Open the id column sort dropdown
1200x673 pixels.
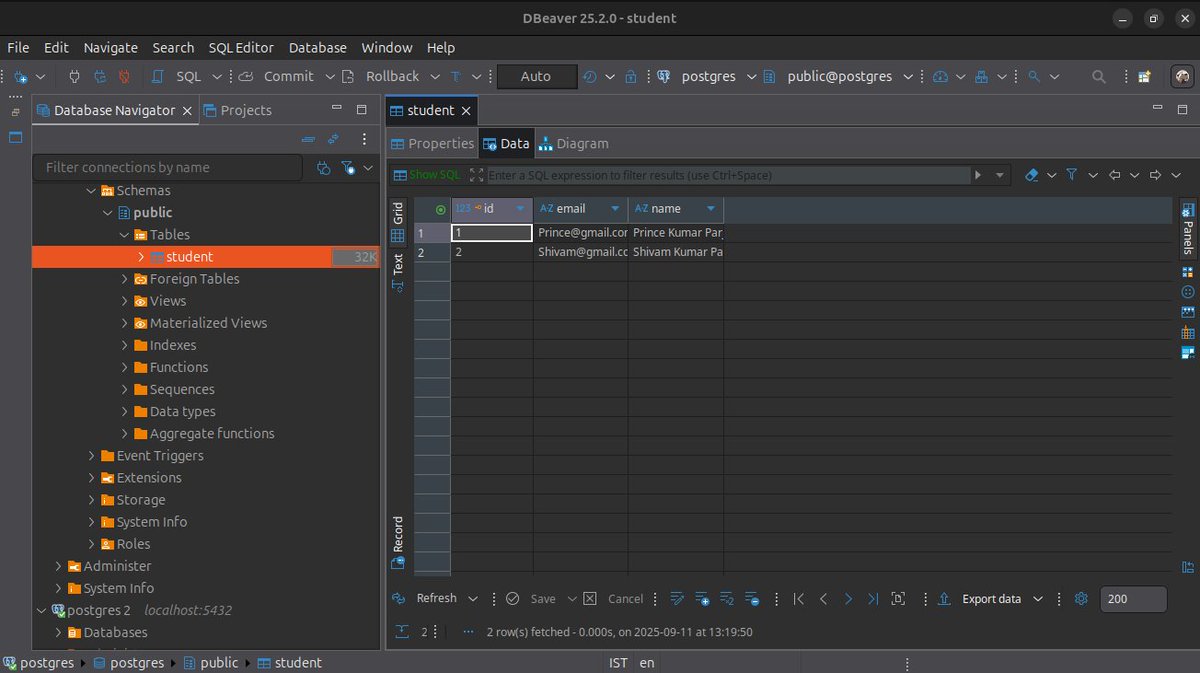click(520, 209)
